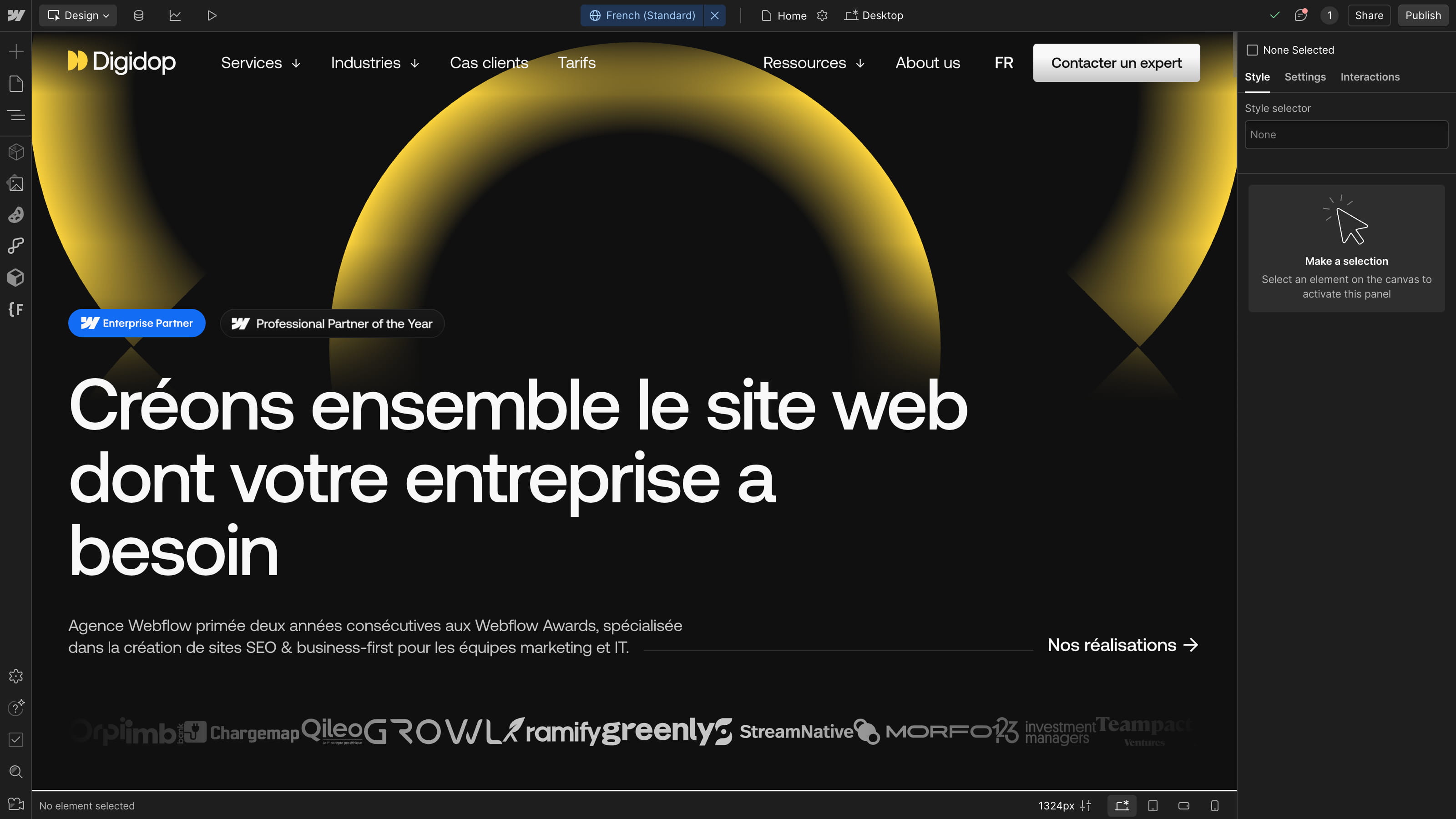The height and width of the screenshot is (819, 1456).
Task: Click the Chargemap client logo
Action: point(242,732)
